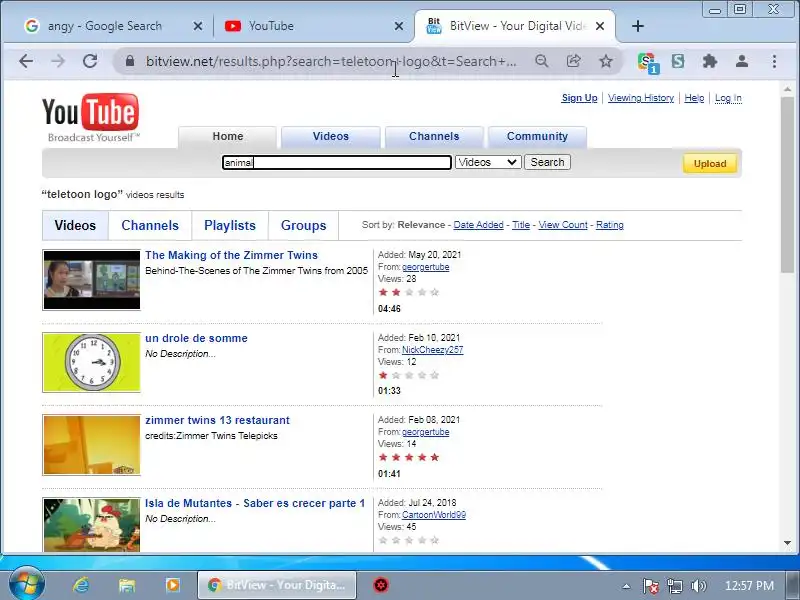The width and height of the screenshot is (800, 600).
Task: Open the red round app on taskbar
Action: pos(381,585)
